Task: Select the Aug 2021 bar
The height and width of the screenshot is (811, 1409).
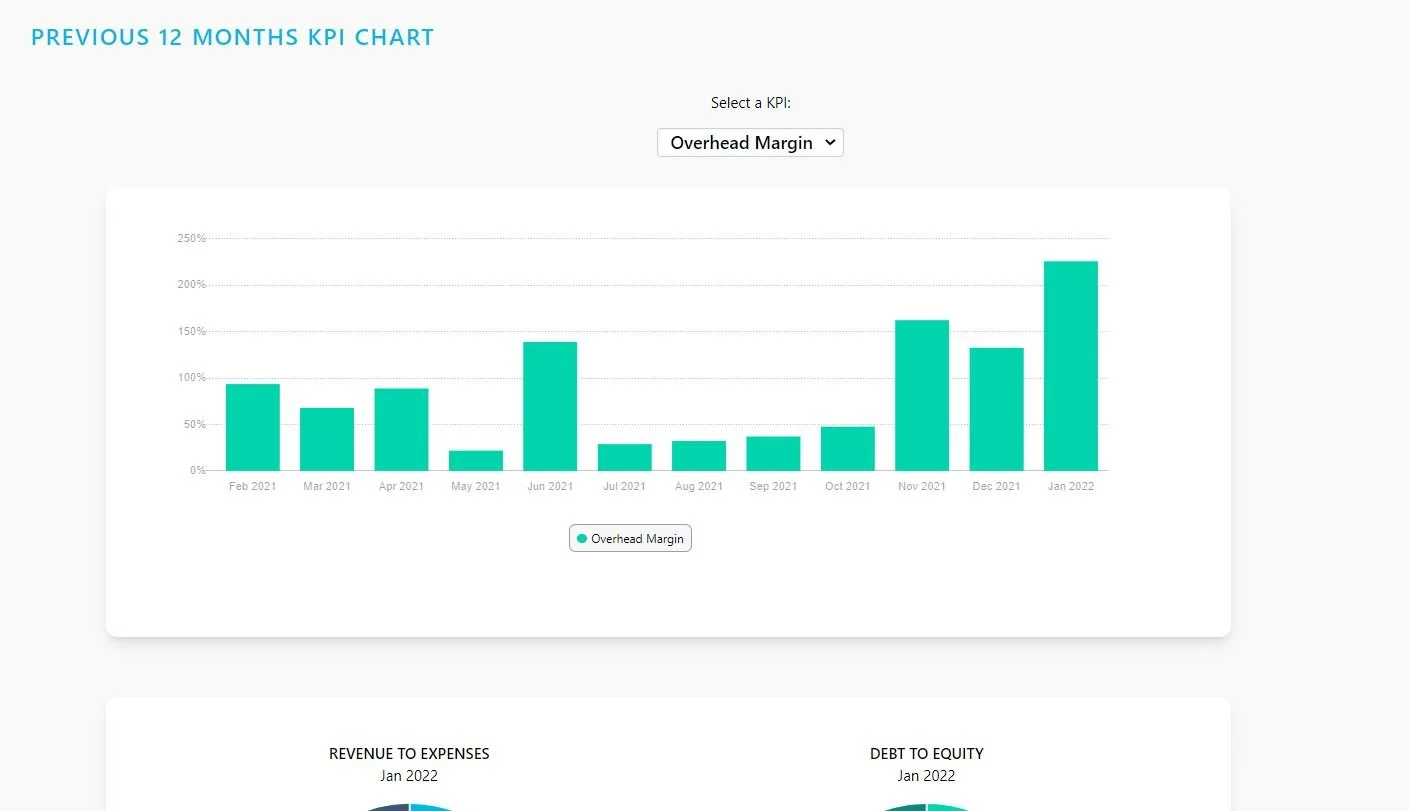Action: click(x=699, y=455)
